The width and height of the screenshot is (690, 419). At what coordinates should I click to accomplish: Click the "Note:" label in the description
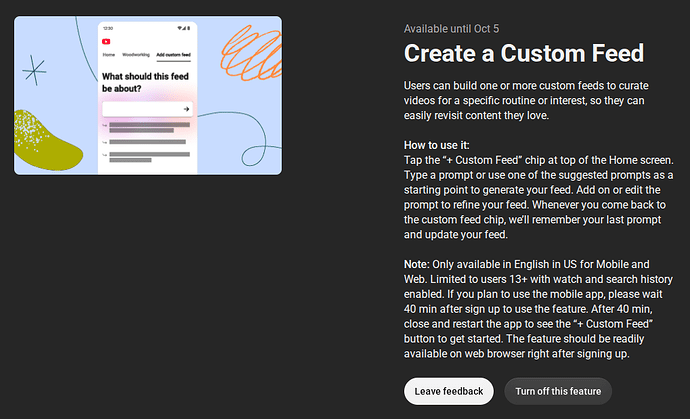pyautogui.click(x=416, y=265)
